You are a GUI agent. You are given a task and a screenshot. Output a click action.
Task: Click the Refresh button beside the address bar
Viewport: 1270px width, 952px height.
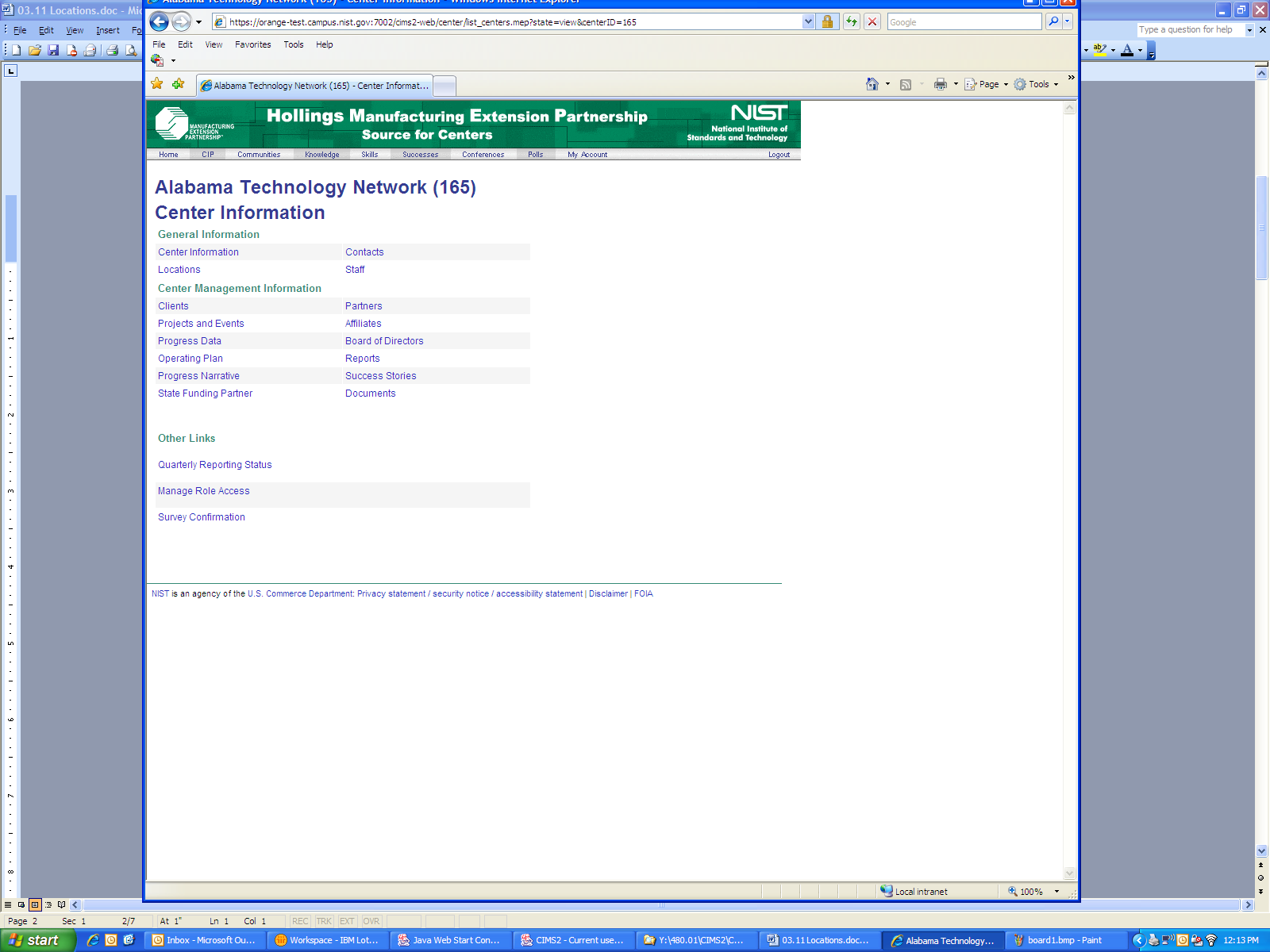click(x=852, y=21)
